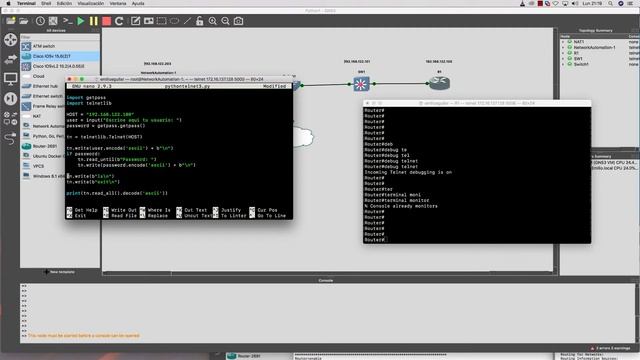The height and width of the screenshot is (360, 640).
Task: Open the Ventana menu
Action: click(x=118, y=3)
